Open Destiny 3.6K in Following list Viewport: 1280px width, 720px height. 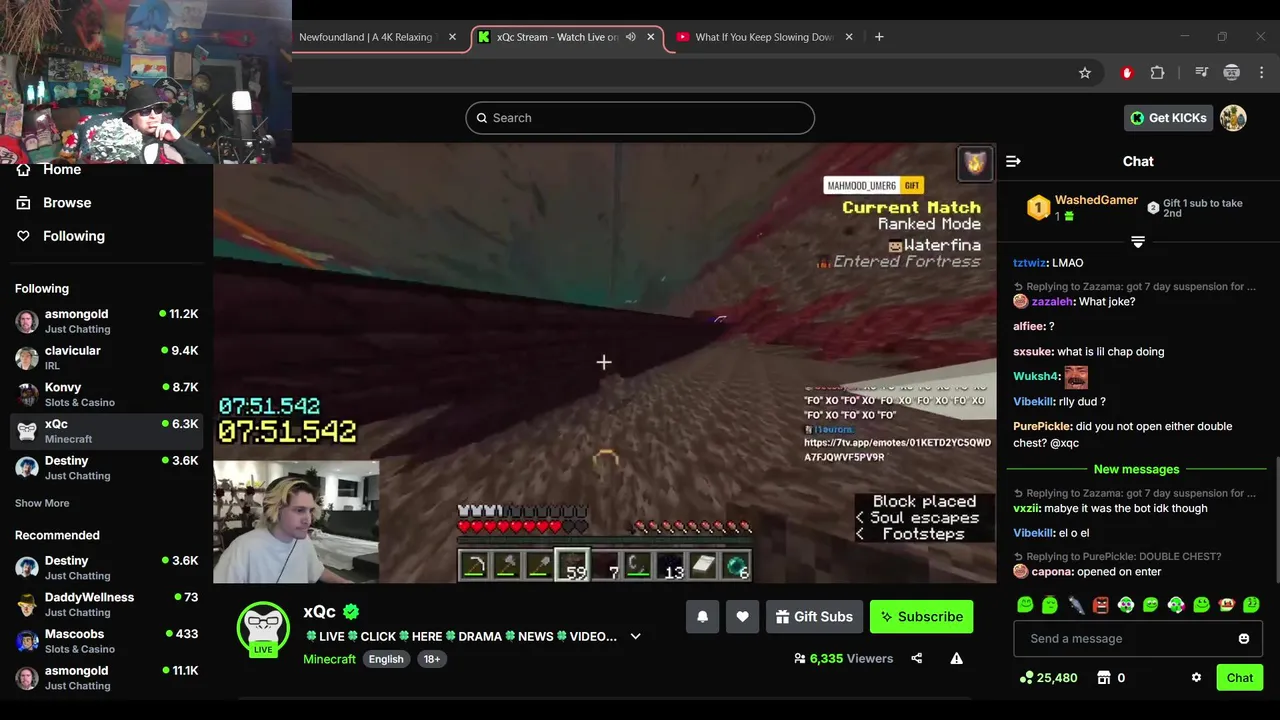click(x=106, y=467)
